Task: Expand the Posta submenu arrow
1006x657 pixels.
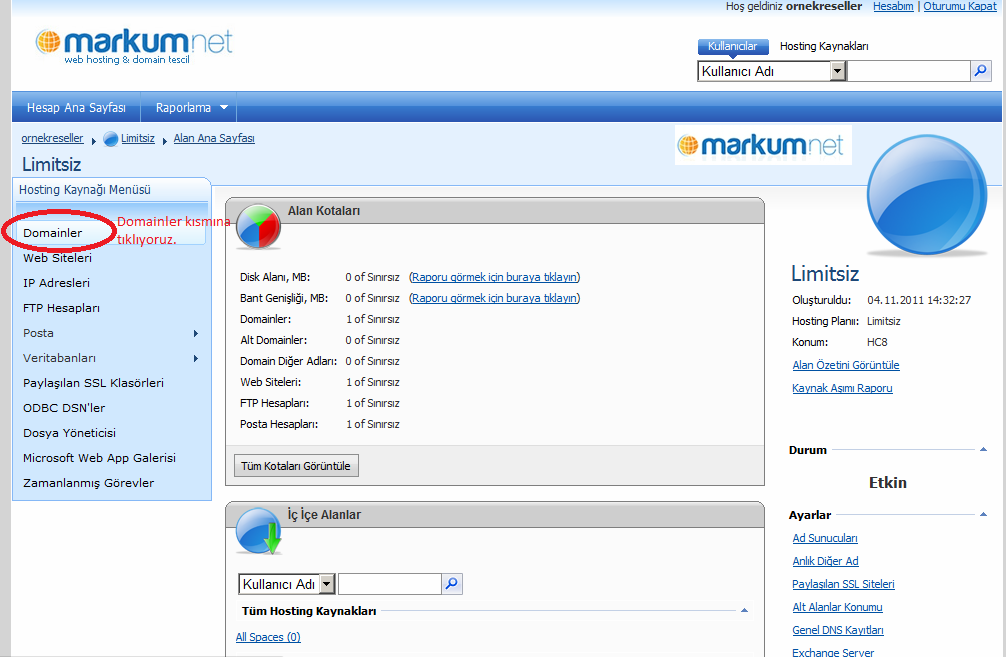Action: pos(196,334)
